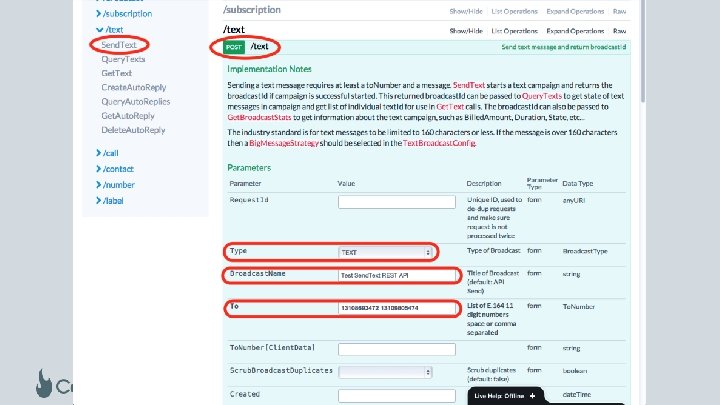Open QueryTexts in the sidebar

[x=123, y=59]
